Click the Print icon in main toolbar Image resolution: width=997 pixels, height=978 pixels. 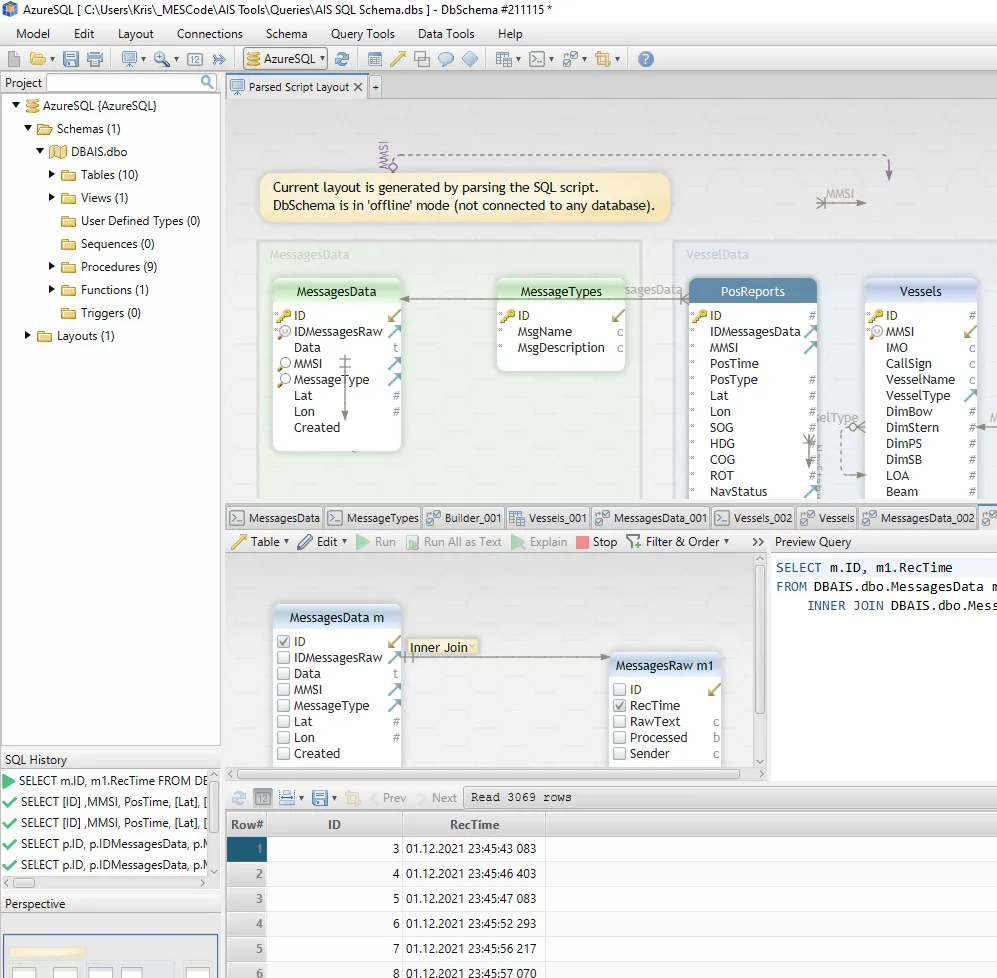click(x=95, y=59)
